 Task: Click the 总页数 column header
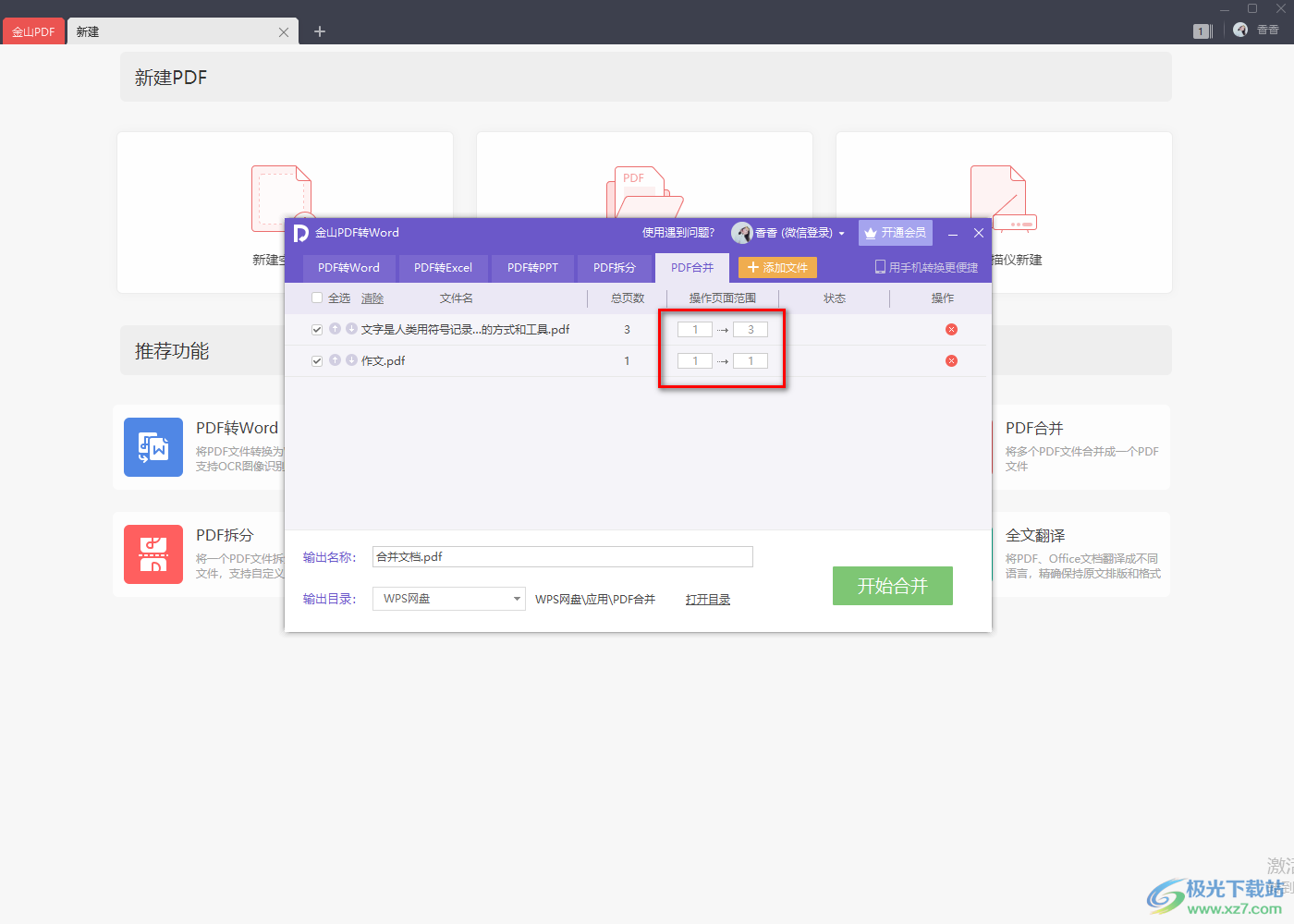628,298
